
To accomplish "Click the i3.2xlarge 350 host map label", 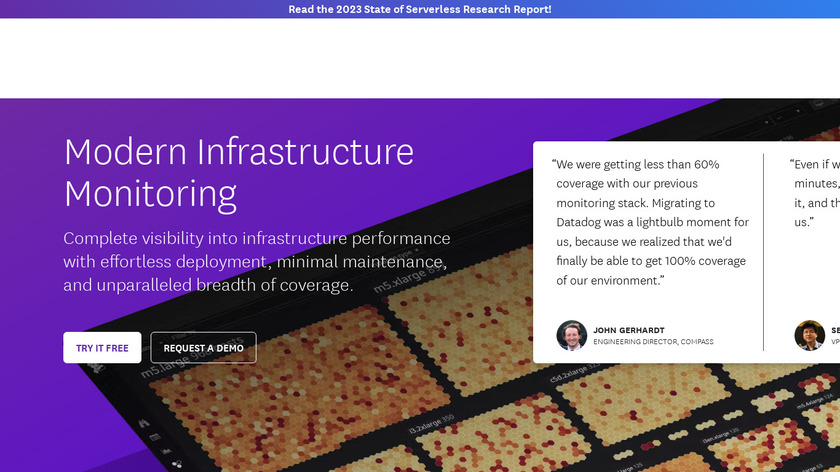I will 432,423.
